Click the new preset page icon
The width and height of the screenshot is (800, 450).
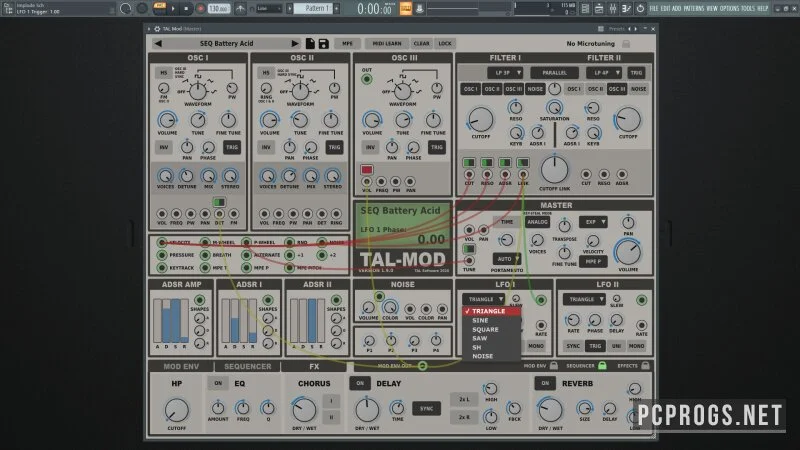(x=310, y=43)
